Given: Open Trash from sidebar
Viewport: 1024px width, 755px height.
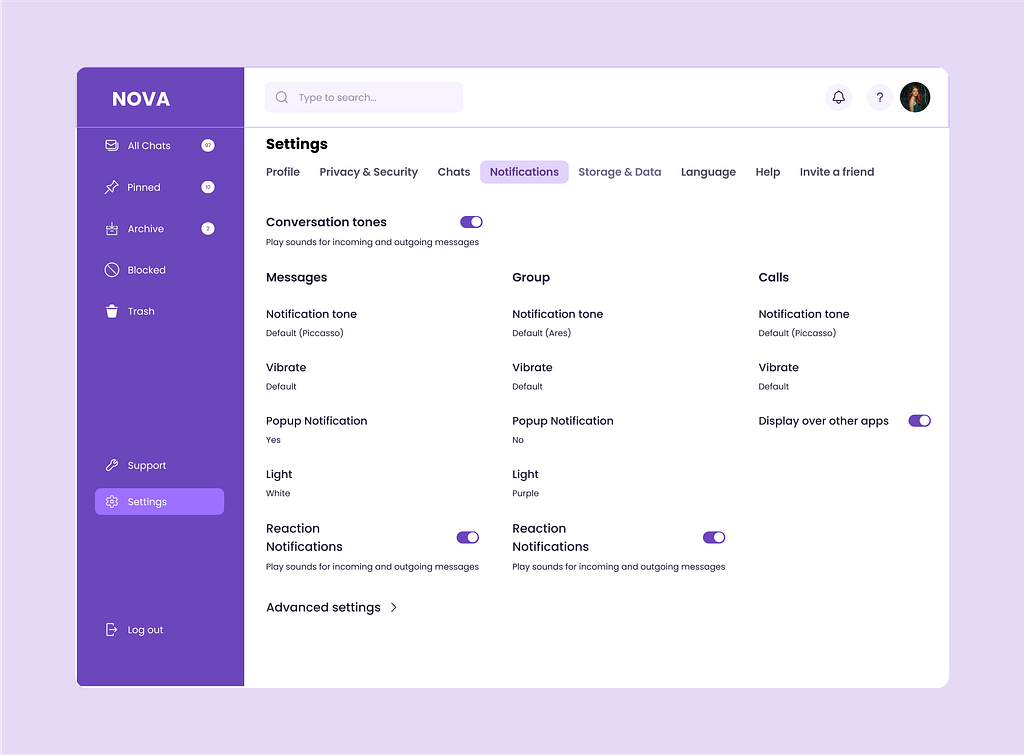Looking at the screenshot, I should [160, 312].
